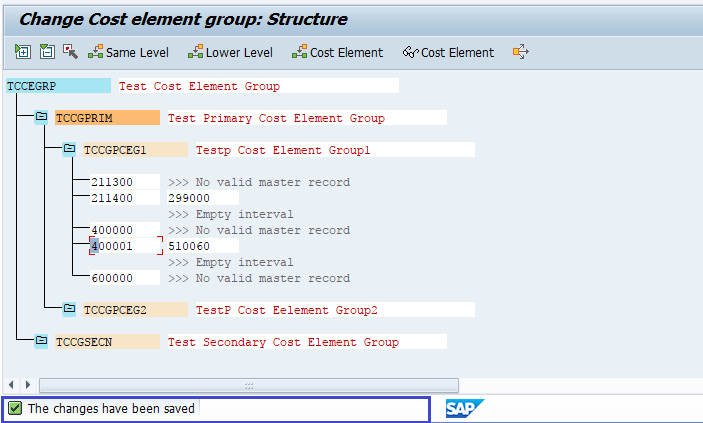Click the green success status icon

pyautogui.click(x=15, y=408)
